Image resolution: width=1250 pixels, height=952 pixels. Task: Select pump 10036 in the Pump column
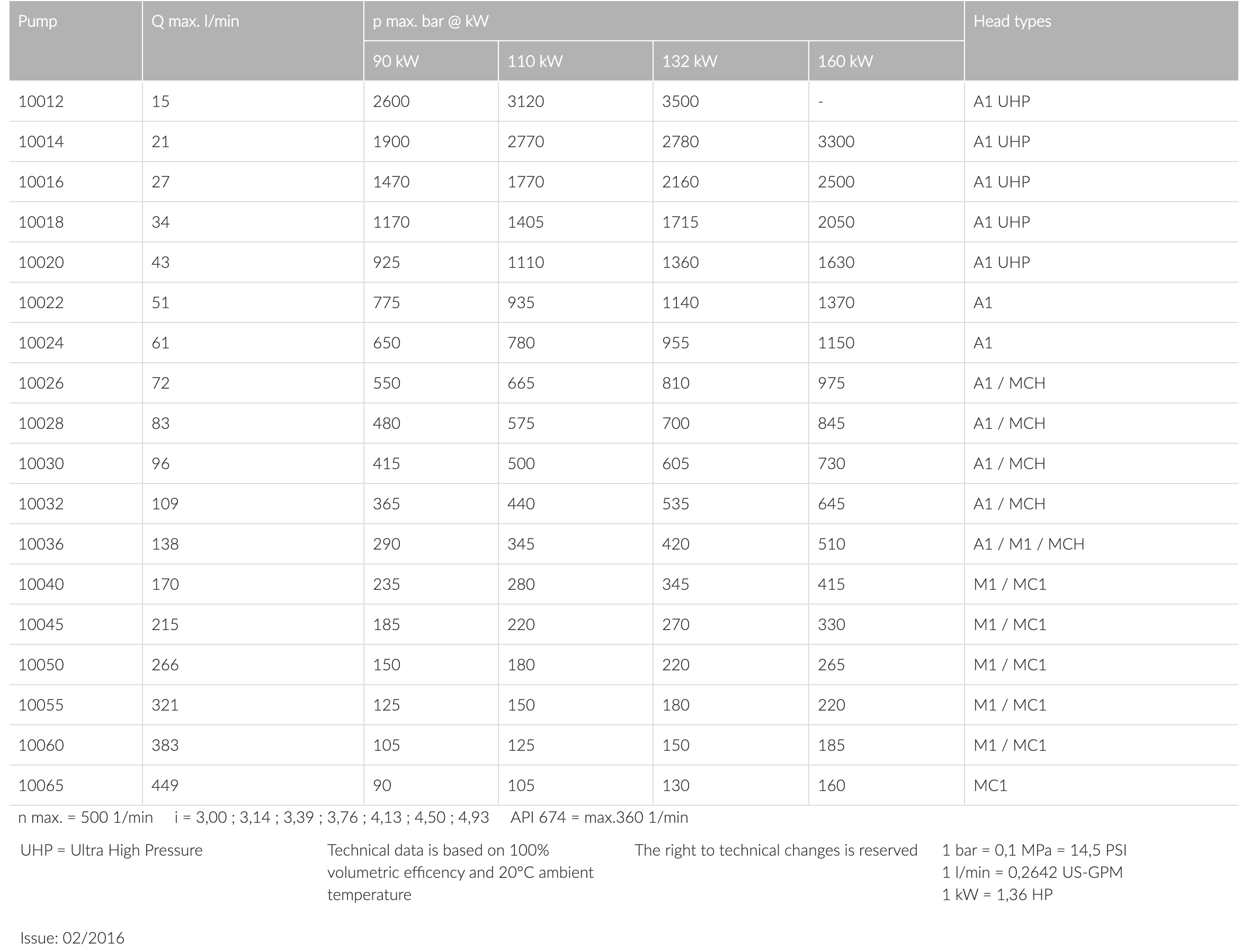[41, 544]
